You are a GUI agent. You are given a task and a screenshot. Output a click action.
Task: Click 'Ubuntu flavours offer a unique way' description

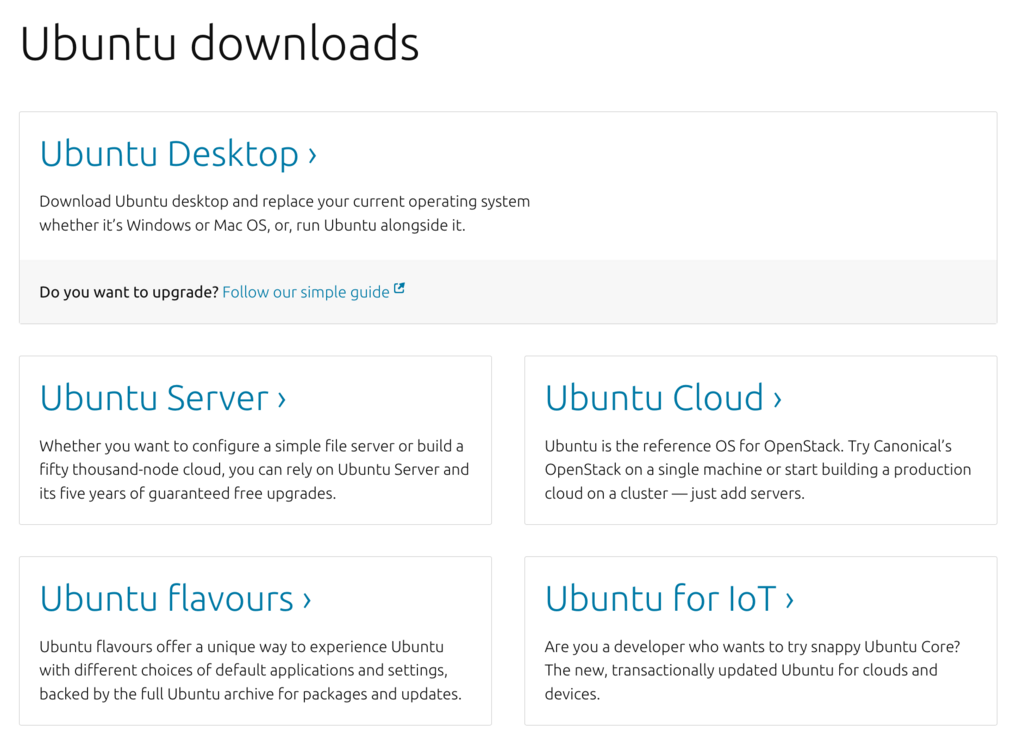coord(250,670)
